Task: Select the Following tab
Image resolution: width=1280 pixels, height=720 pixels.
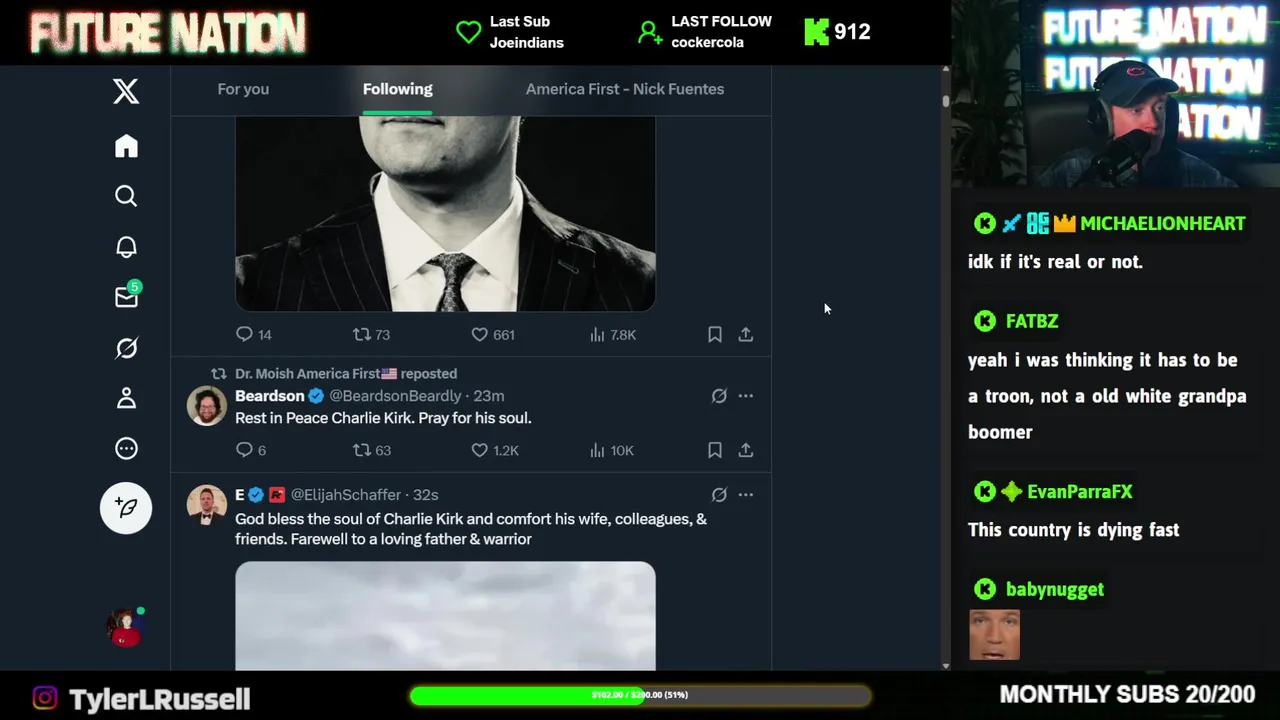Action: (x=397, y=89)
